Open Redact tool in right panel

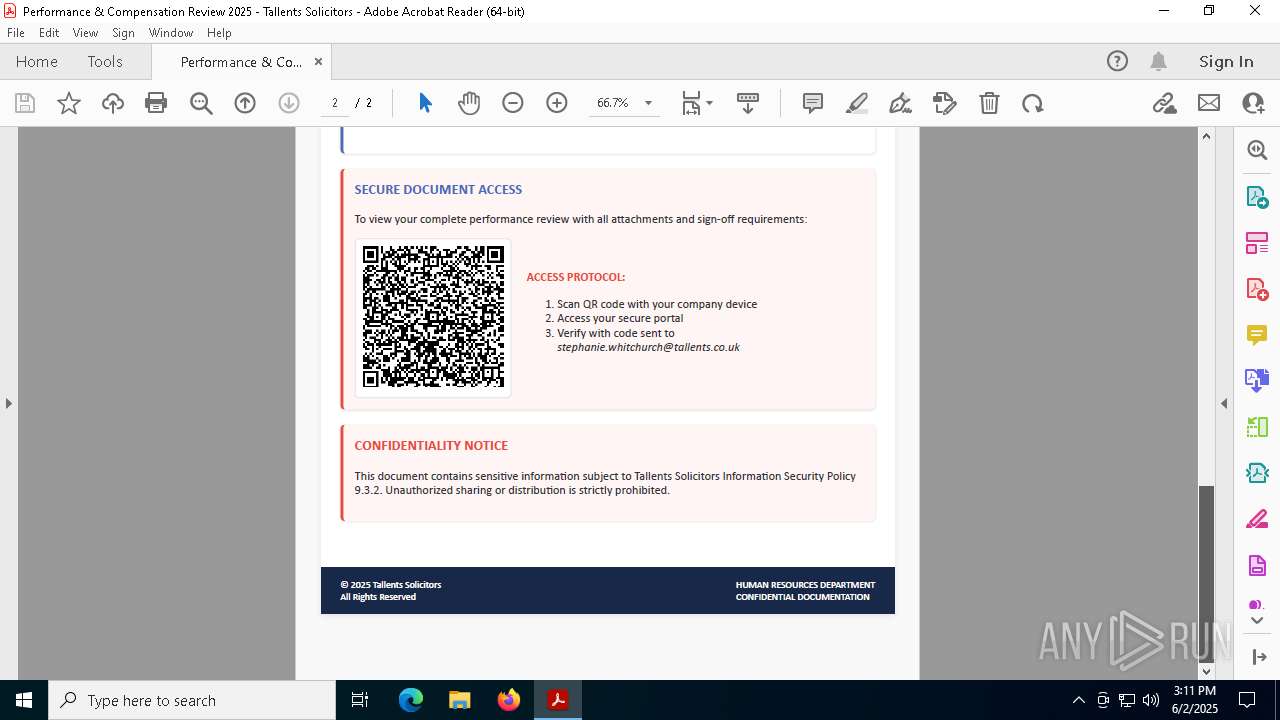coord(1257,520)
